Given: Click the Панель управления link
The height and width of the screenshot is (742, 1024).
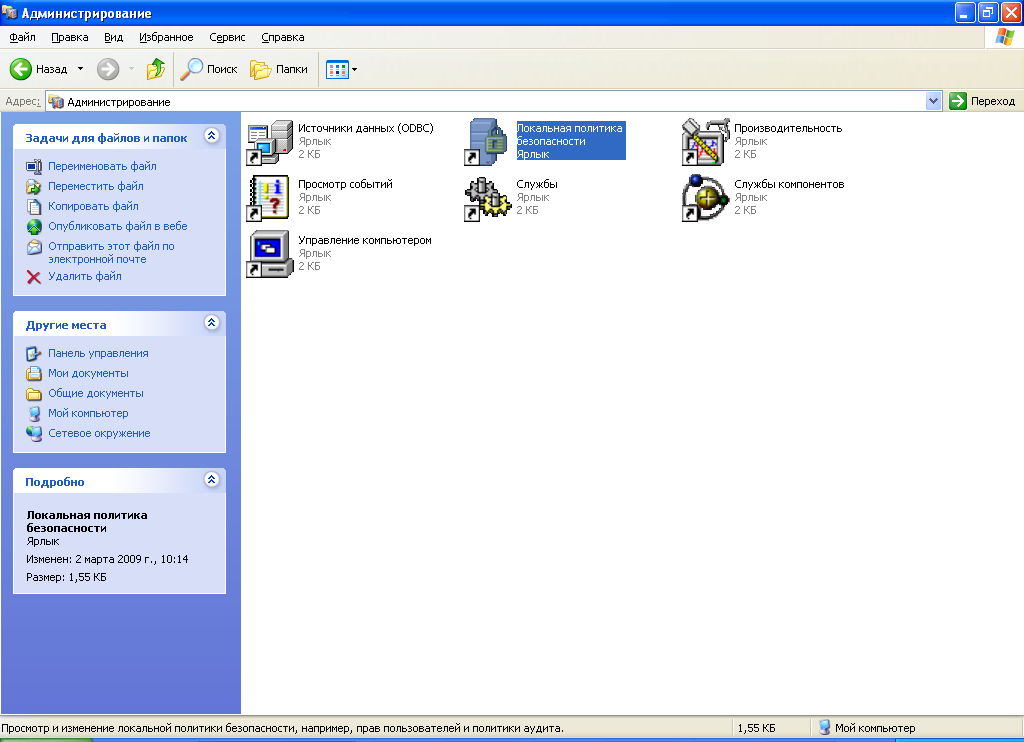Looking at the screenshot, I should click(x=98, y=353).
